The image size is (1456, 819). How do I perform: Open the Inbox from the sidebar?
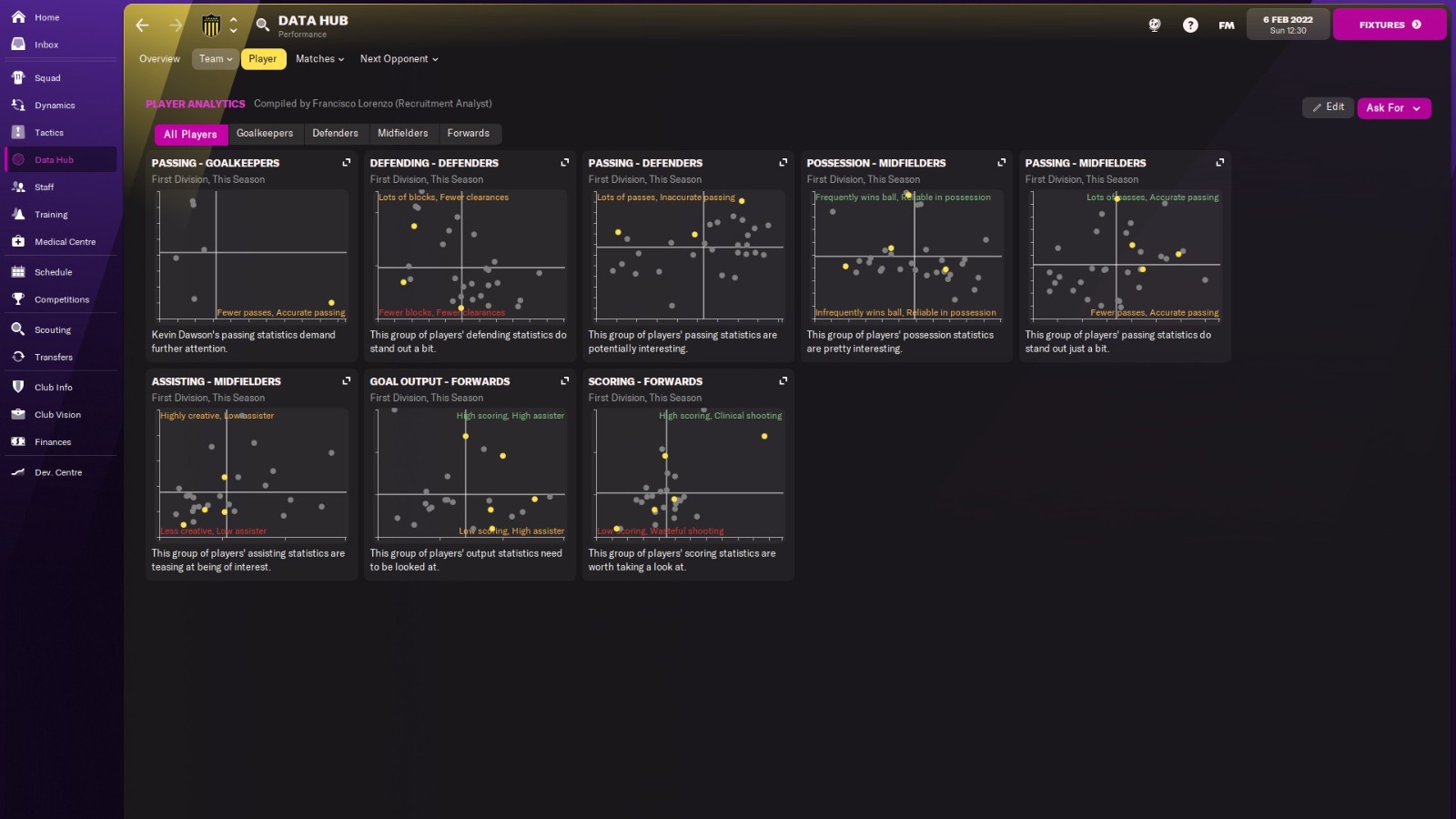pyautogui.click(x=46, y=44)
